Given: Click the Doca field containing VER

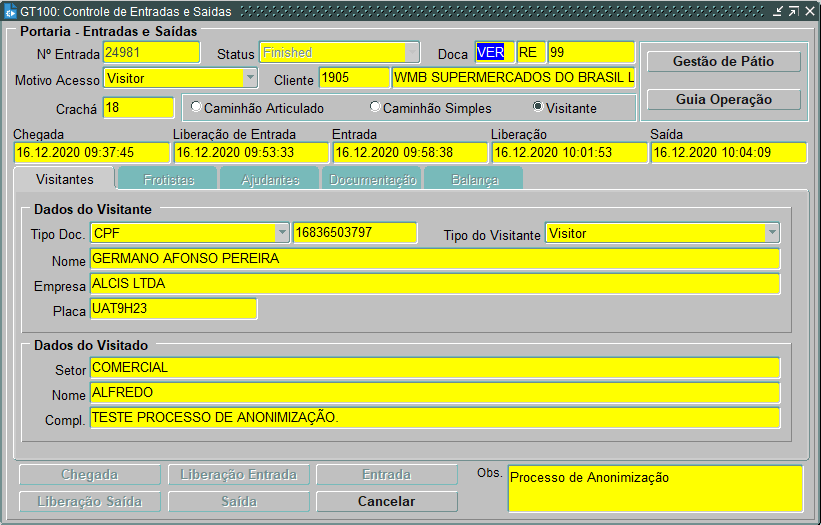Looking at the screenshot, I should point(495,52).
